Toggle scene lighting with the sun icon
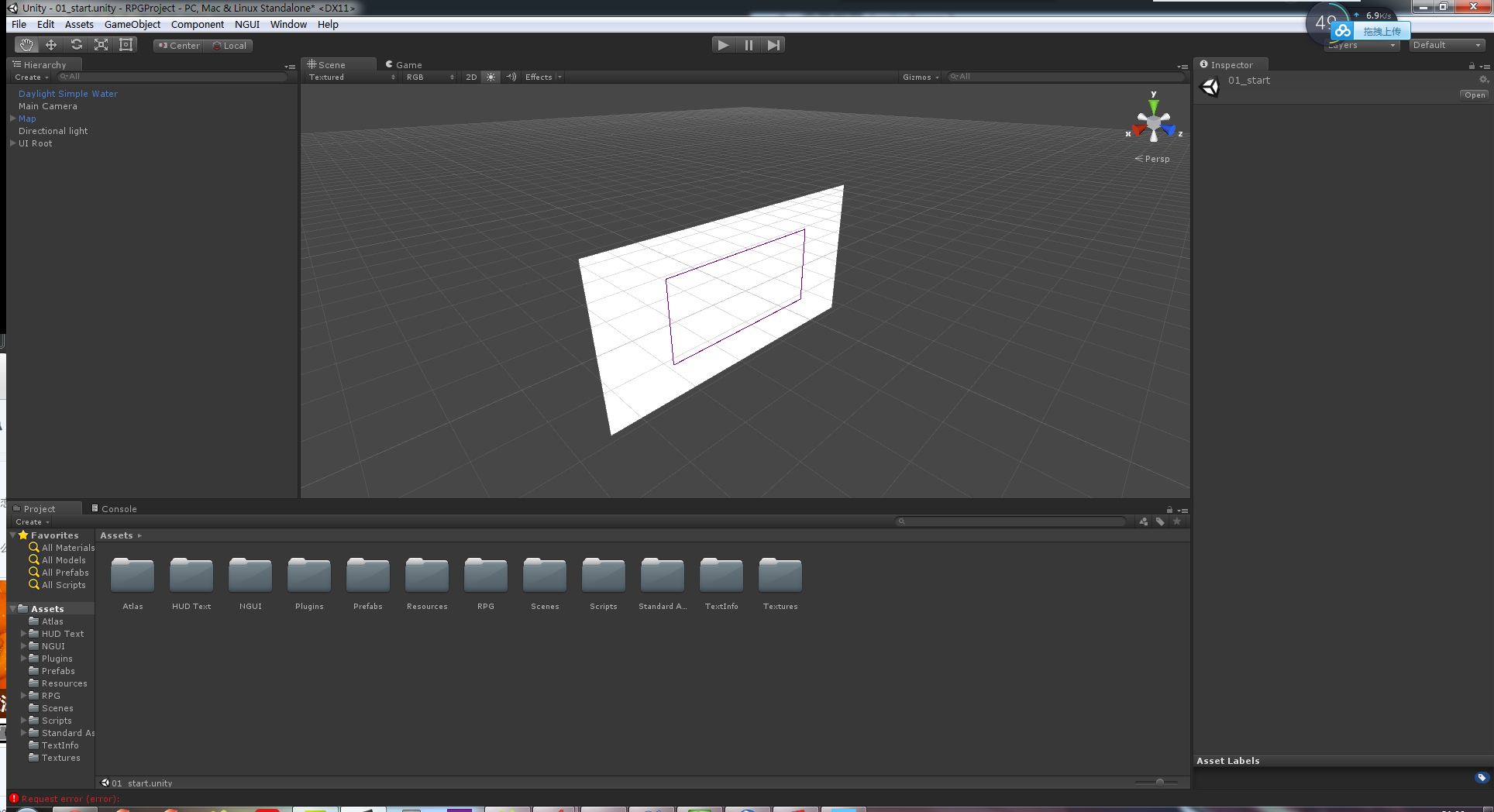The width and height of the screenshot is (1494, 812). coord(491,77)
